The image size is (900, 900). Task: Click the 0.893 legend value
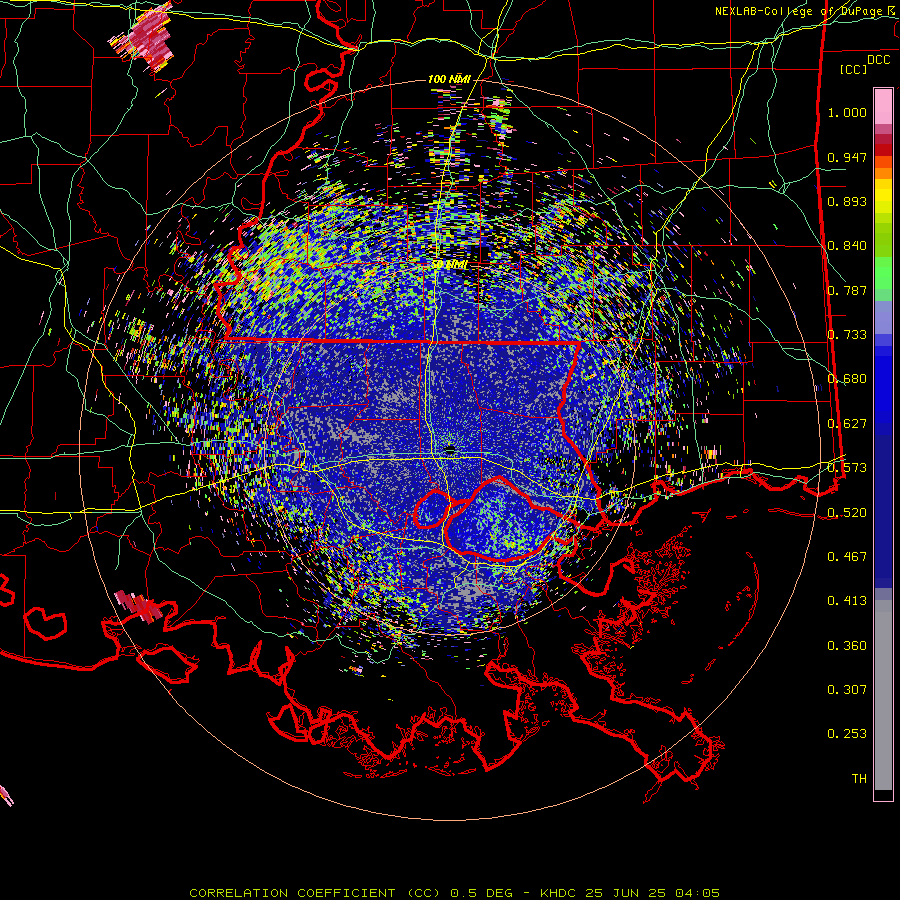[847, 201]
